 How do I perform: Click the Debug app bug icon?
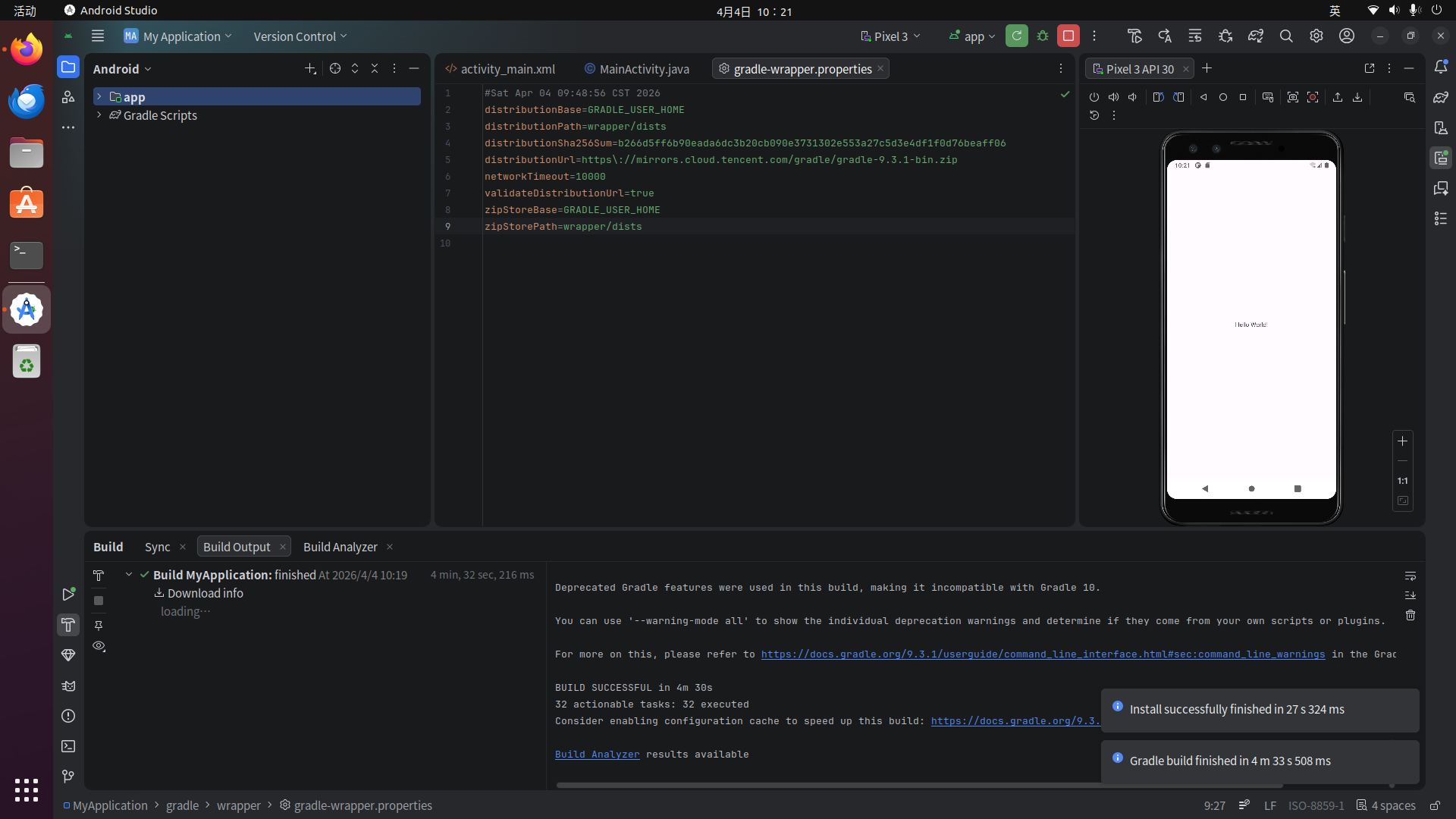click(x=1043, y=36)
